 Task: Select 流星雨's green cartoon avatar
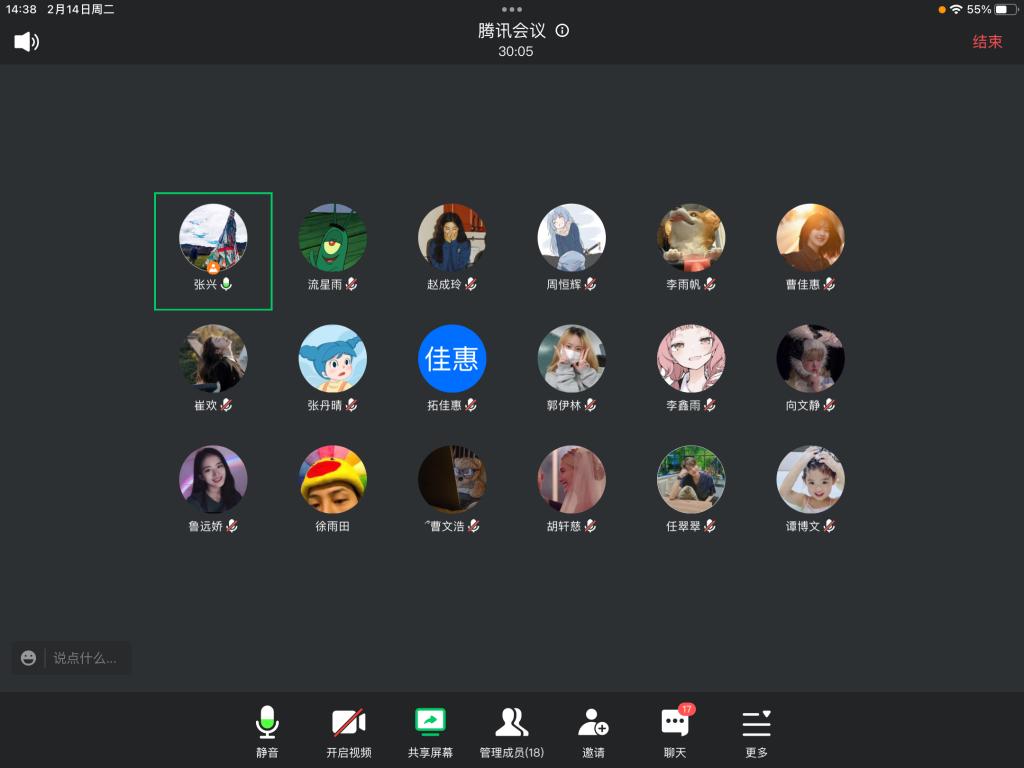[332, 238]
